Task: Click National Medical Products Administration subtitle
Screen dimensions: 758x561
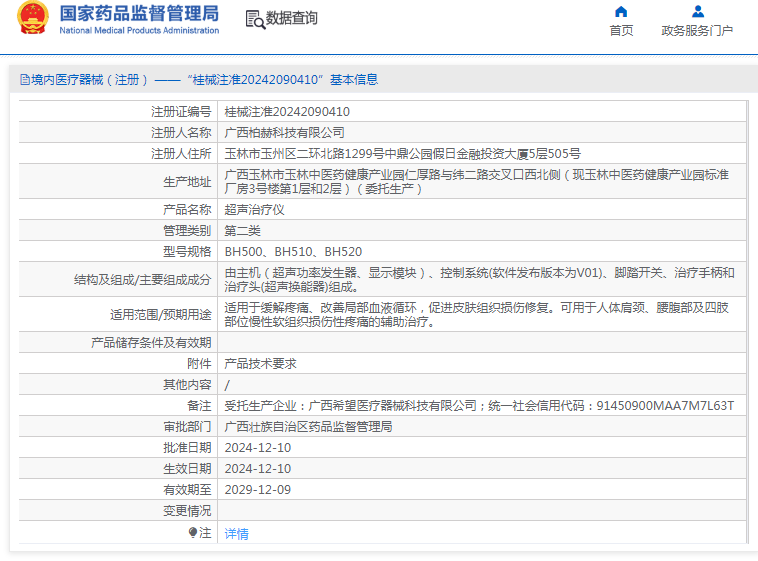Action: (x=139, y=30)
